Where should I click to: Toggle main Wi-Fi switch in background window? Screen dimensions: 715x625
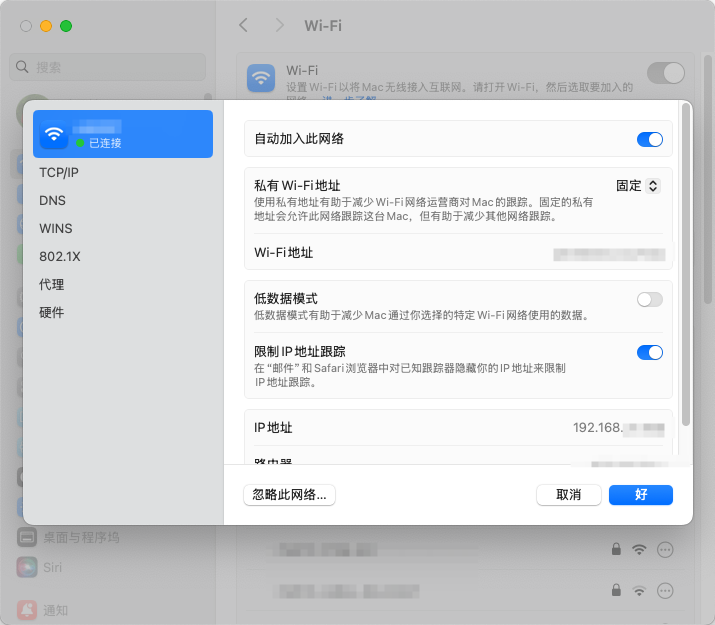665,73
